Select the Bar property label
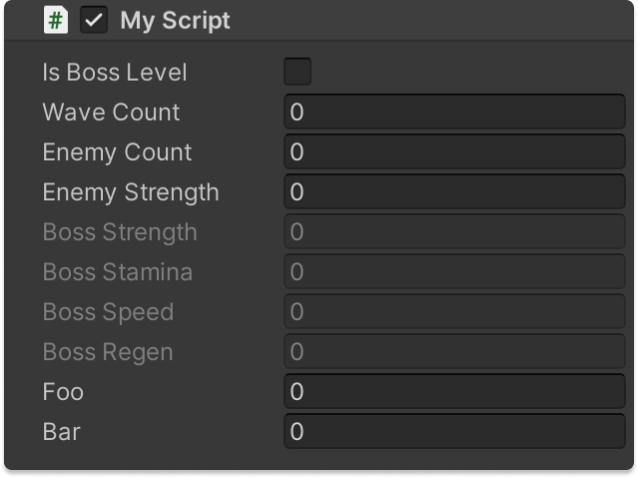 coord(61,432)
